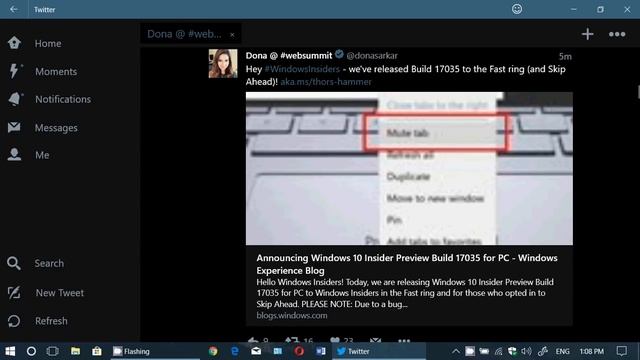Open the three-dot more options menu
The width and height of the screenshot is (640, 360).
(x=617, y=34)
